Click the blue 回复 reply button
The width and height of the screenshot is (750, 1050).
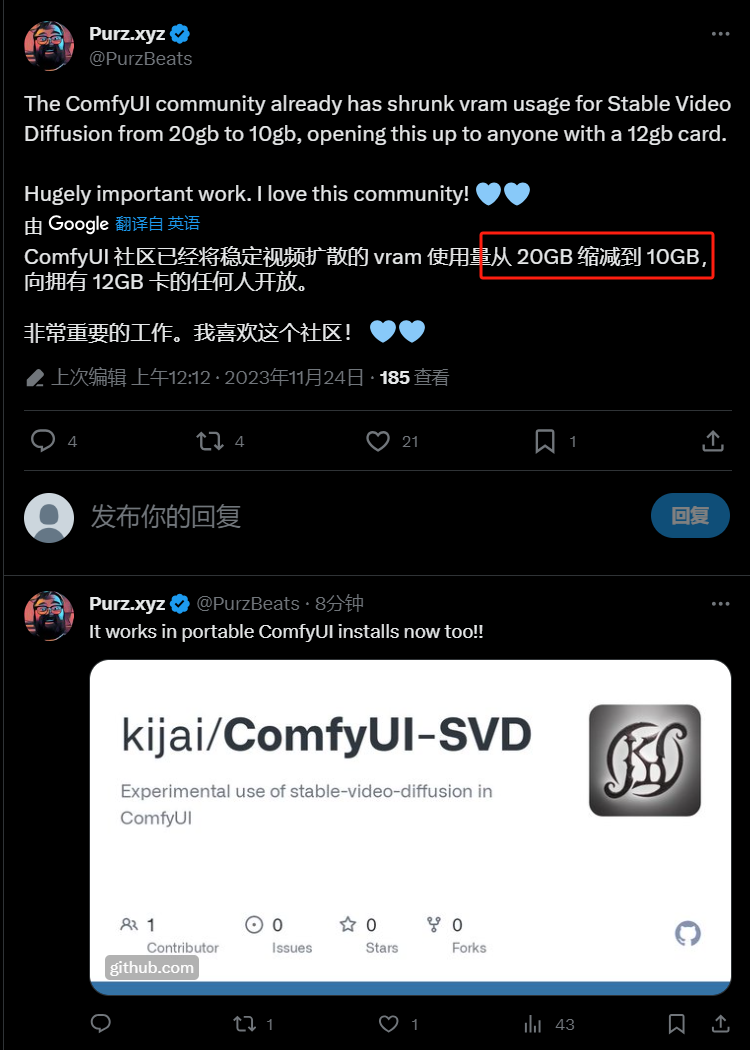[x=690, y=515]
